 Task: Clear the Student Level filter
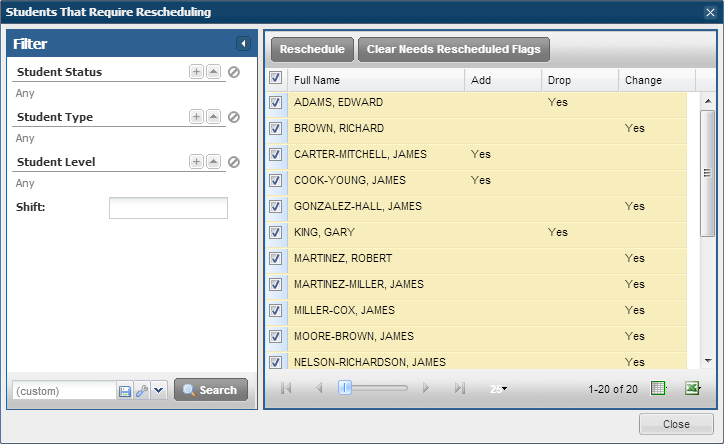coord(234,162)
